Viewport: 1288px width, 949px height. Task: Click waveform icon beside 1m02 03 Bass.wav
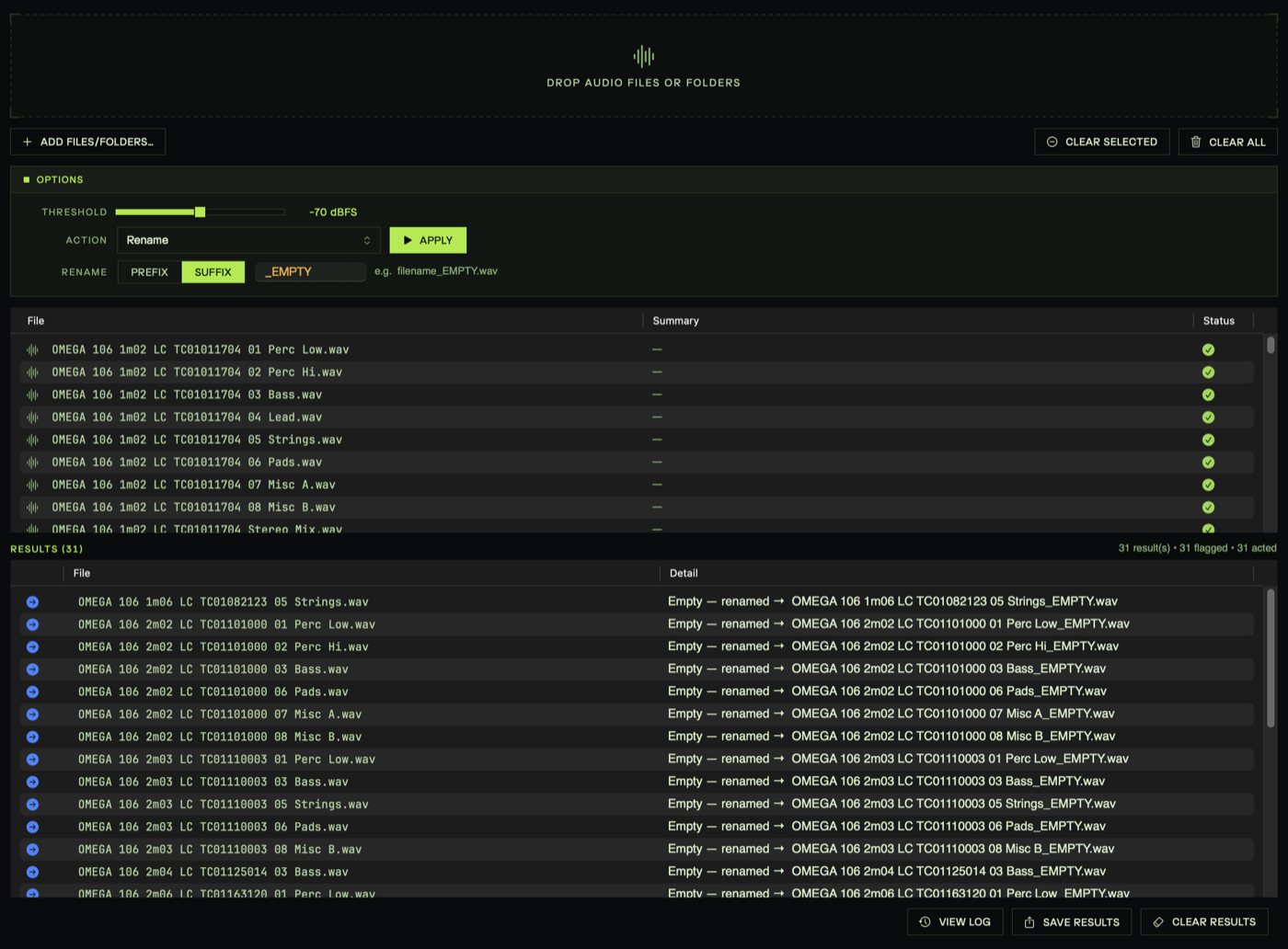pyautogui.click(x=33, y=394)
